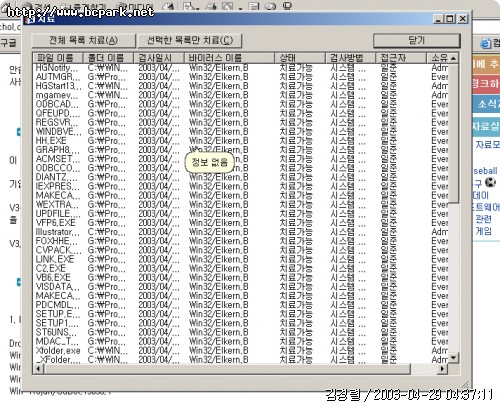Viewport: 500px width, 407px height.
Task: Click the 접근자 column header
Action: pyautogui.click(x=401, y=58)
